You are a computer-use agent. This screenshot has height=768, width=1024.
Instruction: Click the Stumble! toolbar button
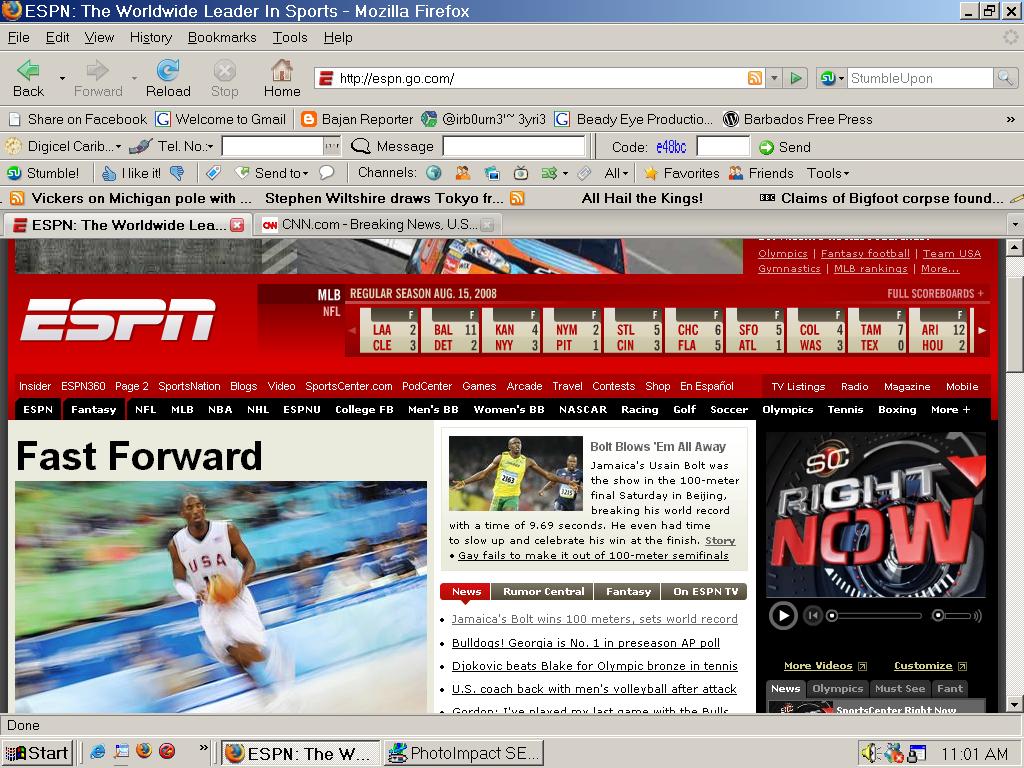[x=42, y=173]
